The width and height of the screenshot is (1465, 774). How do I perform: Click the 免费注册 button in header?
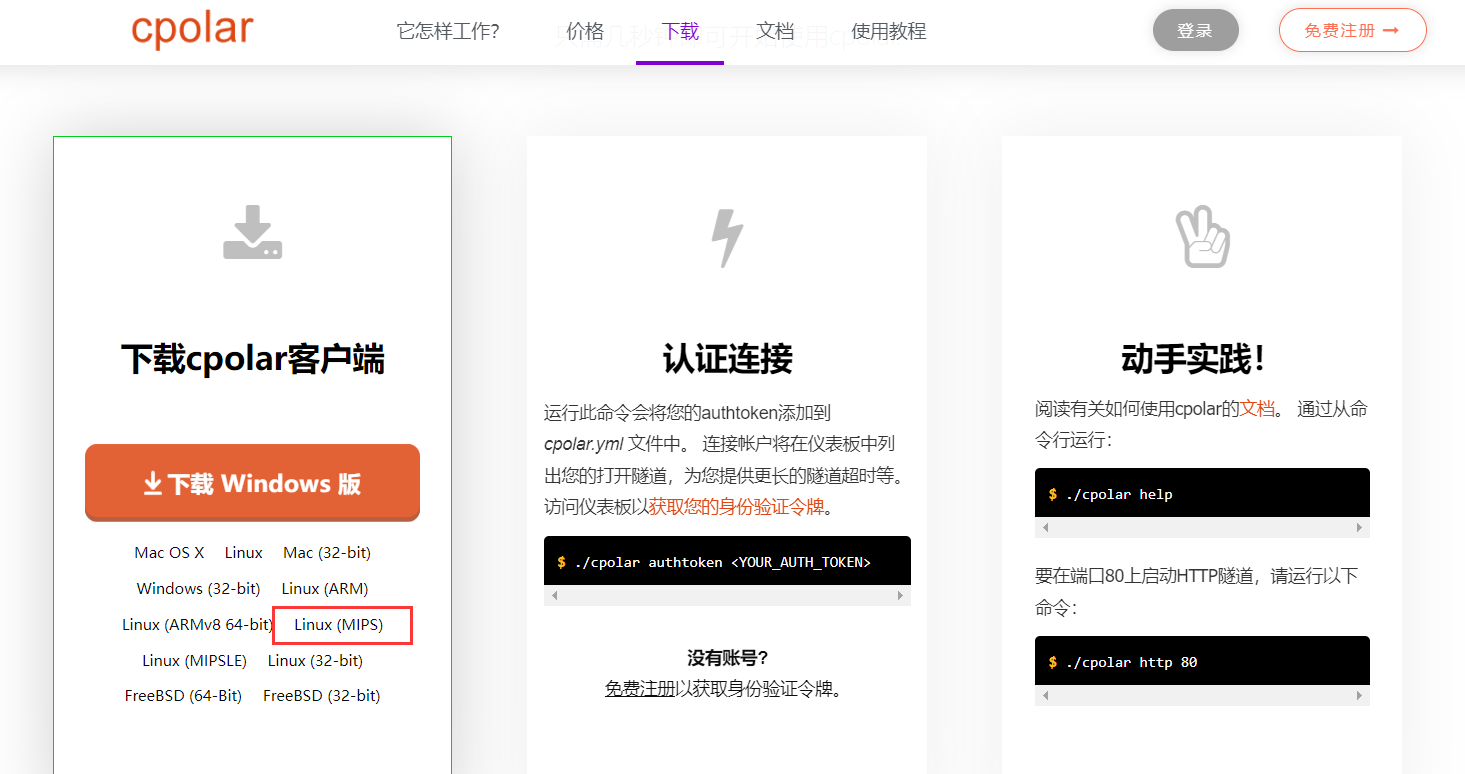[x=1352, y=30]
